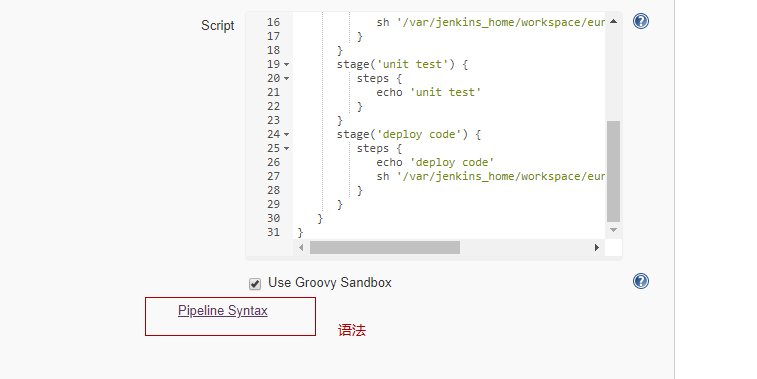Screen dimensions: 757x379
Task: Click the horizontal scrollbar thumb in editor
Action: click(x=385, y=248)
